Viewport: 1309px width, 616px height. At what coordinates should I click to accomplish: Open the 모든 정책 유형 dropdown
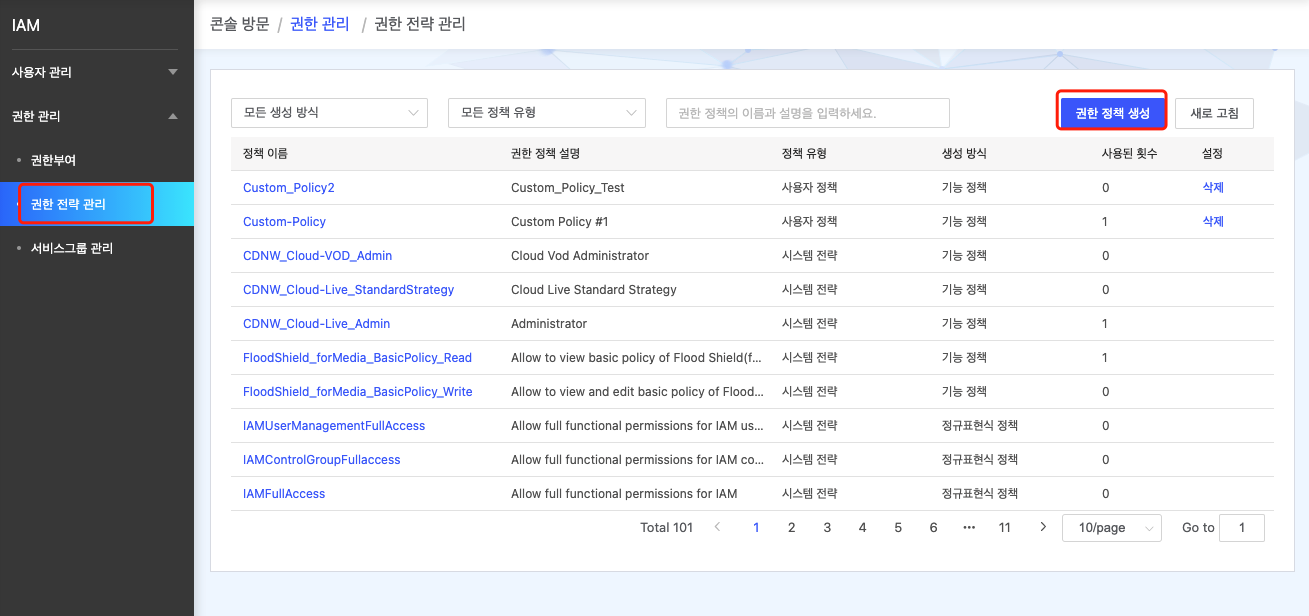[x=547, y=113]
